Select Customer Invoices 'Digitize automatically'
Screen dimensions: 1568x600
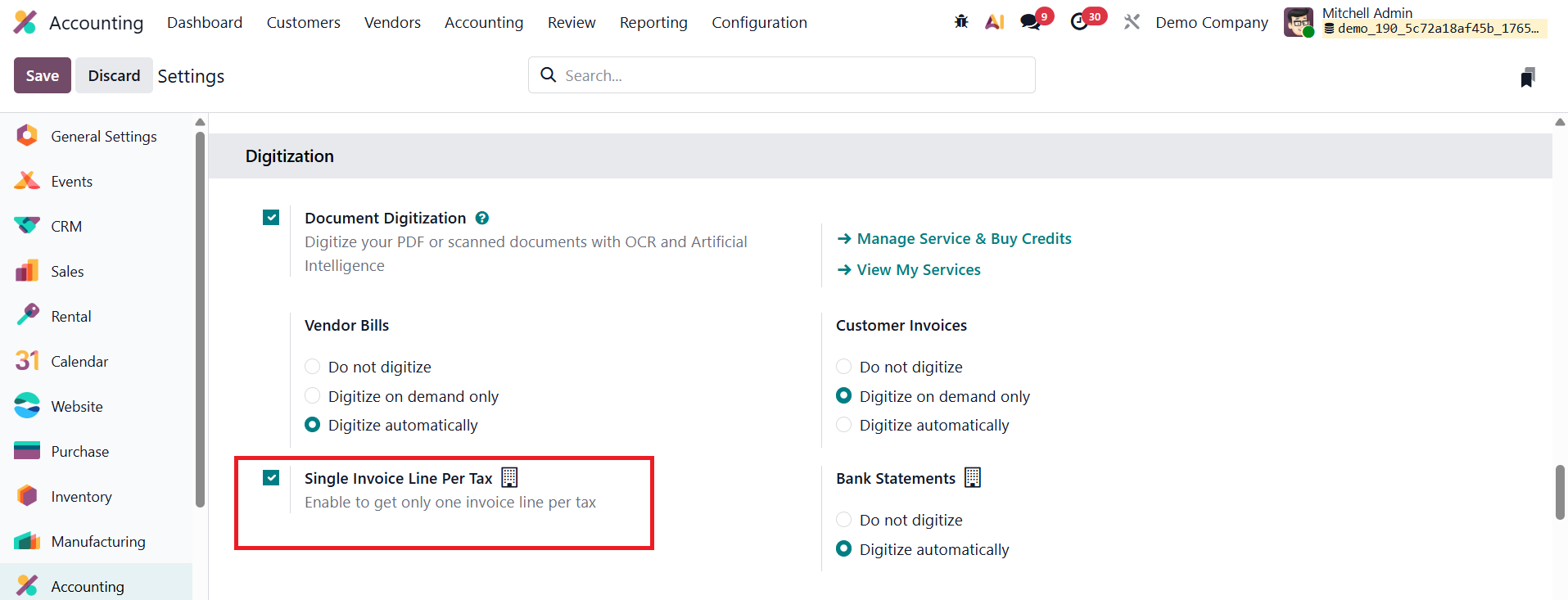coord(843,425)
